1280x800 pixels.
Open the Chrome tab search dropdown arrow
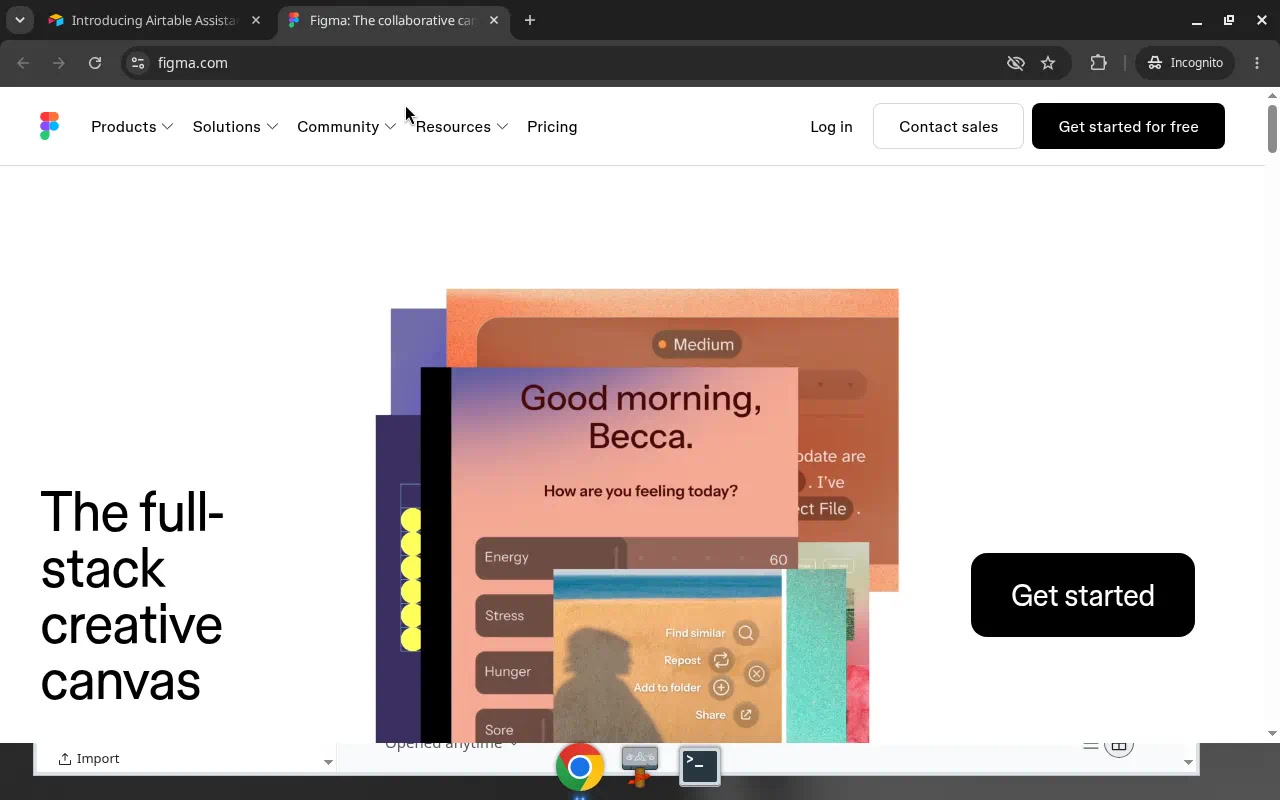(x=20, y=20)
